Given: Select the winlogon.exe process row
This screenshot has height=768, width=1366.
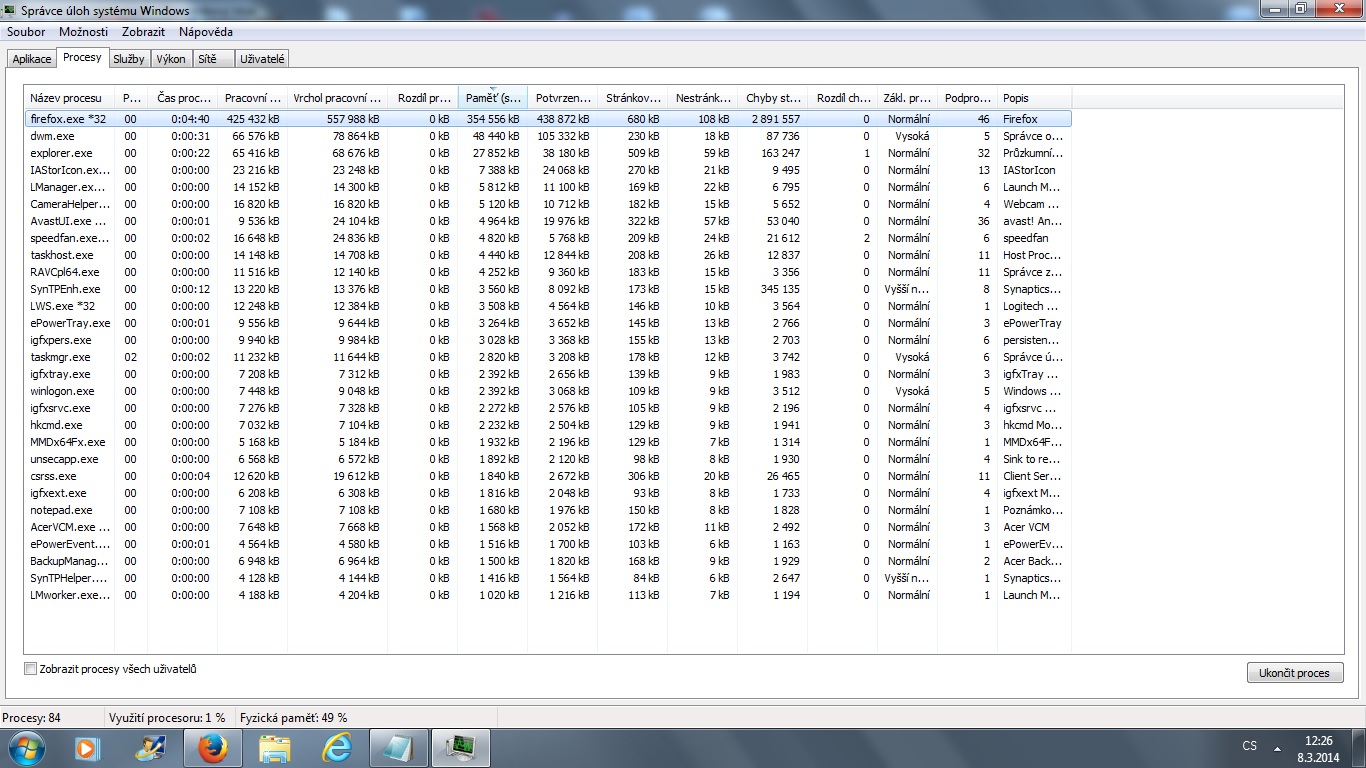Looking at the screenshot, I should tap(547, 391).
